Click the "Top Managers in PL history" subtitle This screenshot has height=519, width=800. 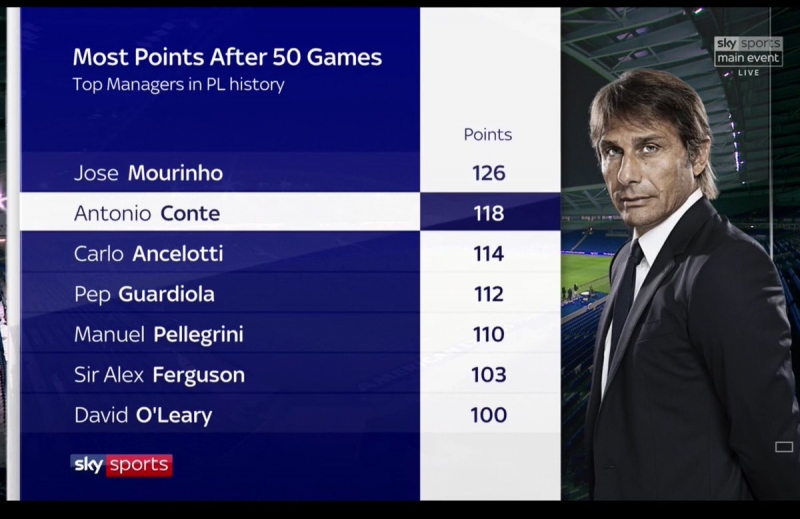click(x=178, y=85)
